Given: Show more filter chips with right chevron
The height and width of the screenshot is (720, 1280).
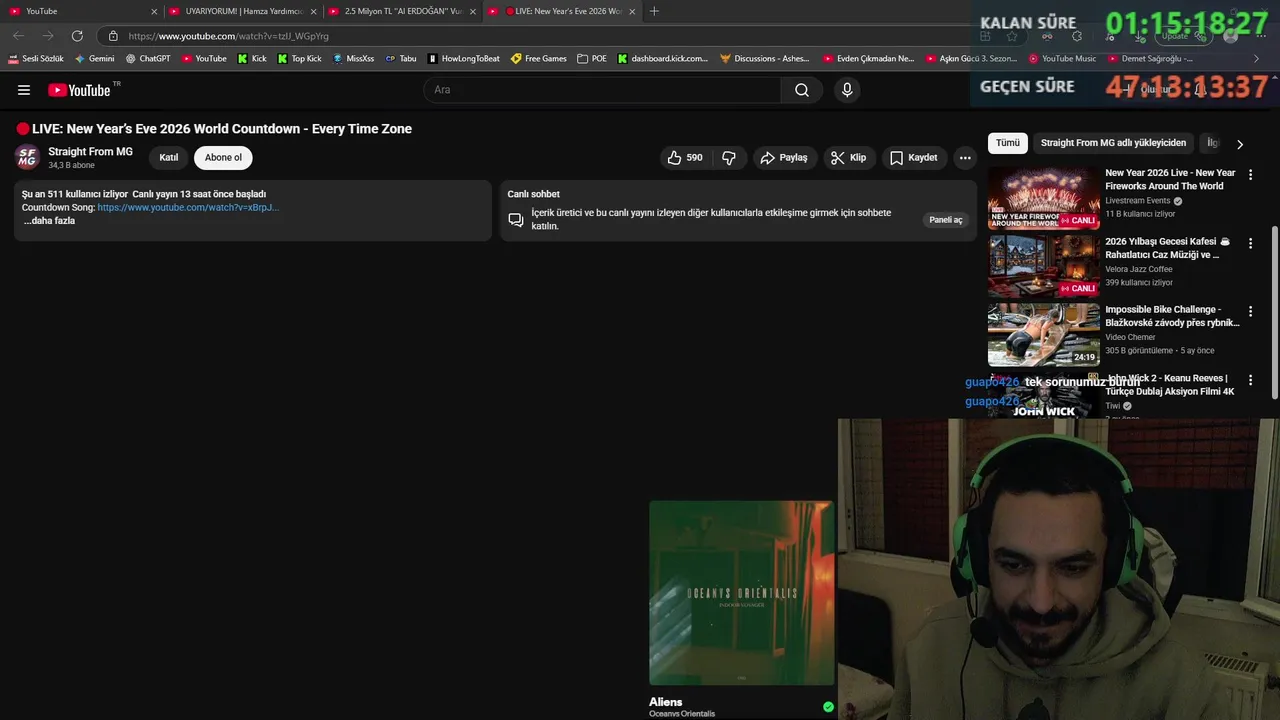Looking at the screenshot, I should (x=1240, y=144).
